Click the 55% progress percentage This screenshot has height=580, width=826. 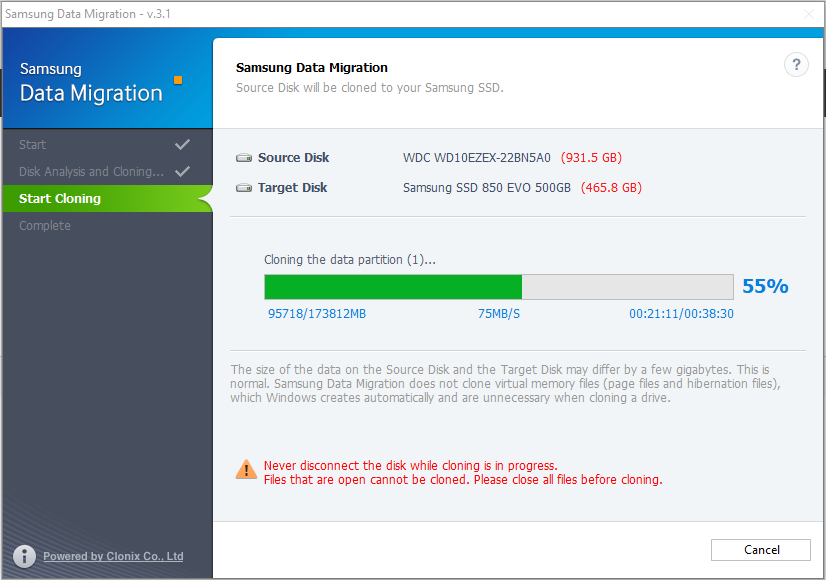pos(765,286)
